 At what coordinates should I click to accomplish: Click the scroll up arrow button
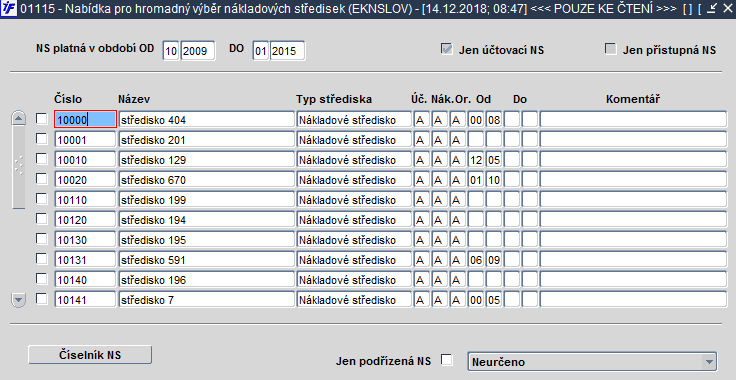click(x=18, y=118)
